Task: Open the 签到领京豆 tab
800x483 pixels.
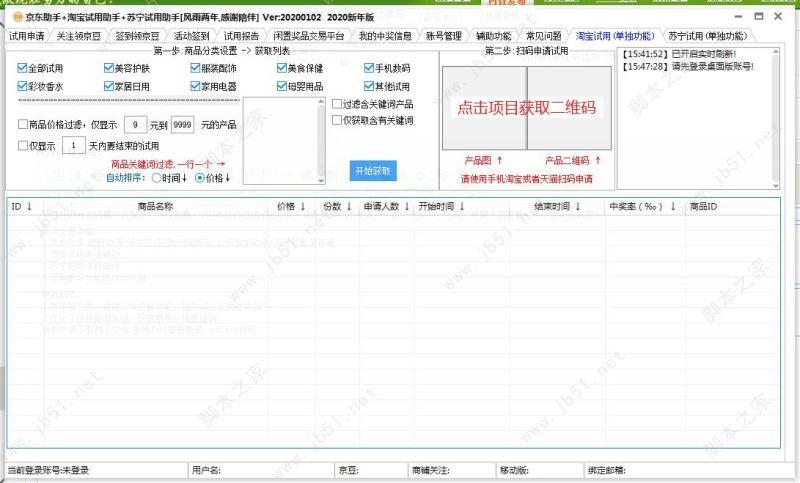Action: 137,36
